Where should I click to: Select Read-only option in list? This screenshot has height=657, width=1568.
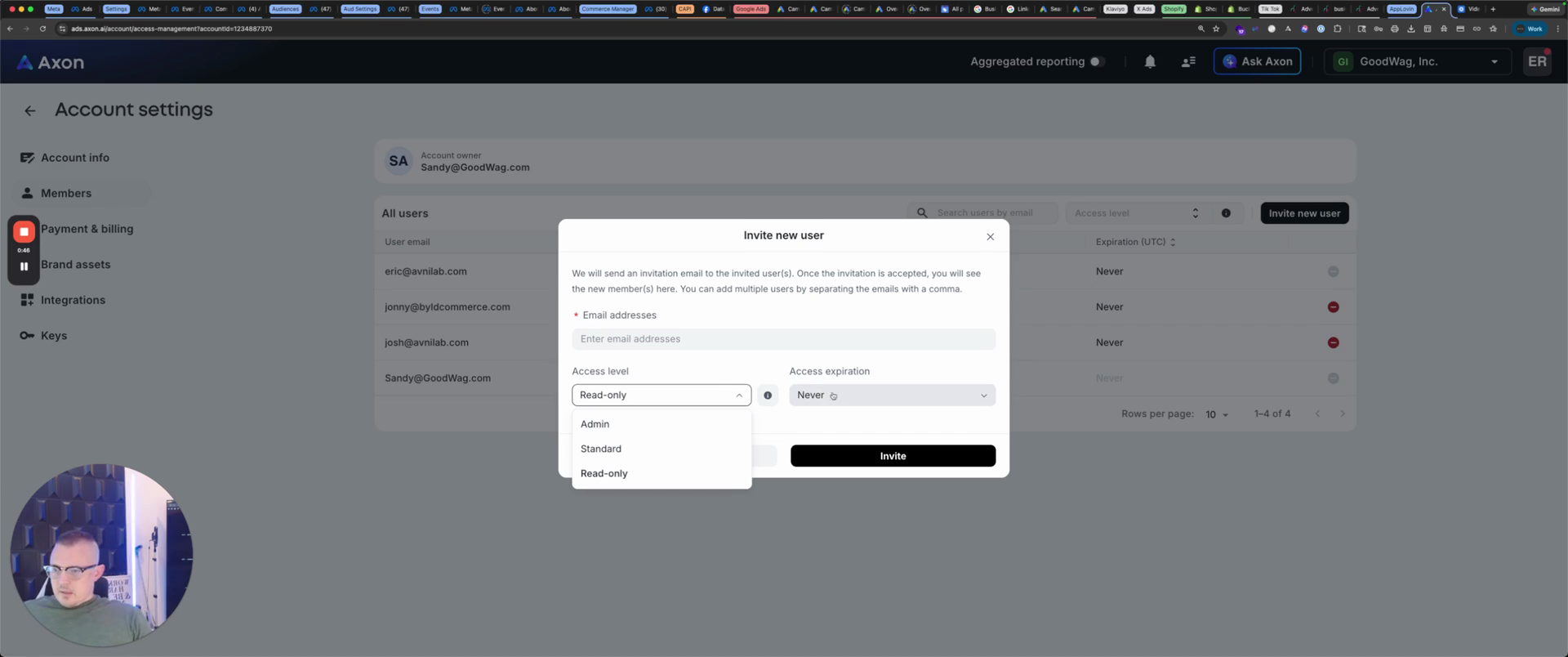[x=661, y=474]
